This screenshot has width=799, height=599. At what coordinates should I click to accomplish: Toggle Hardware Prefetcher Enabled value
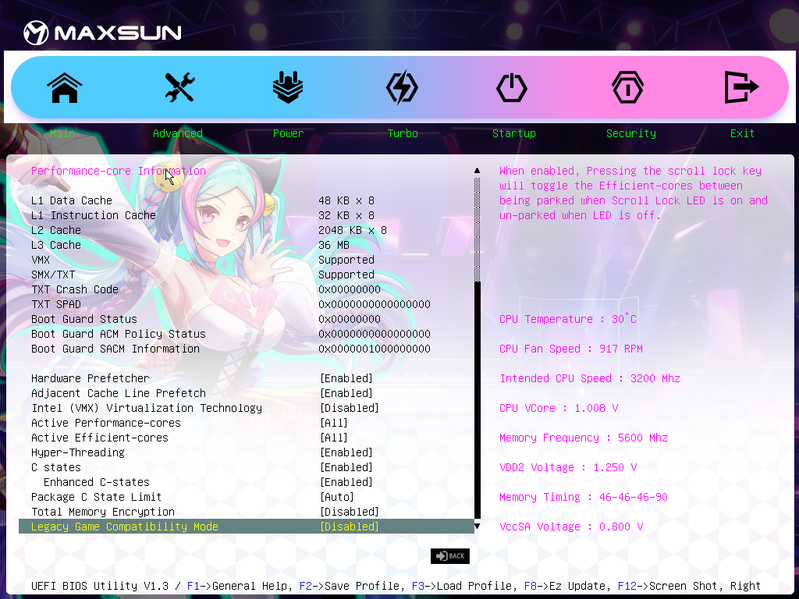(346, 378)
